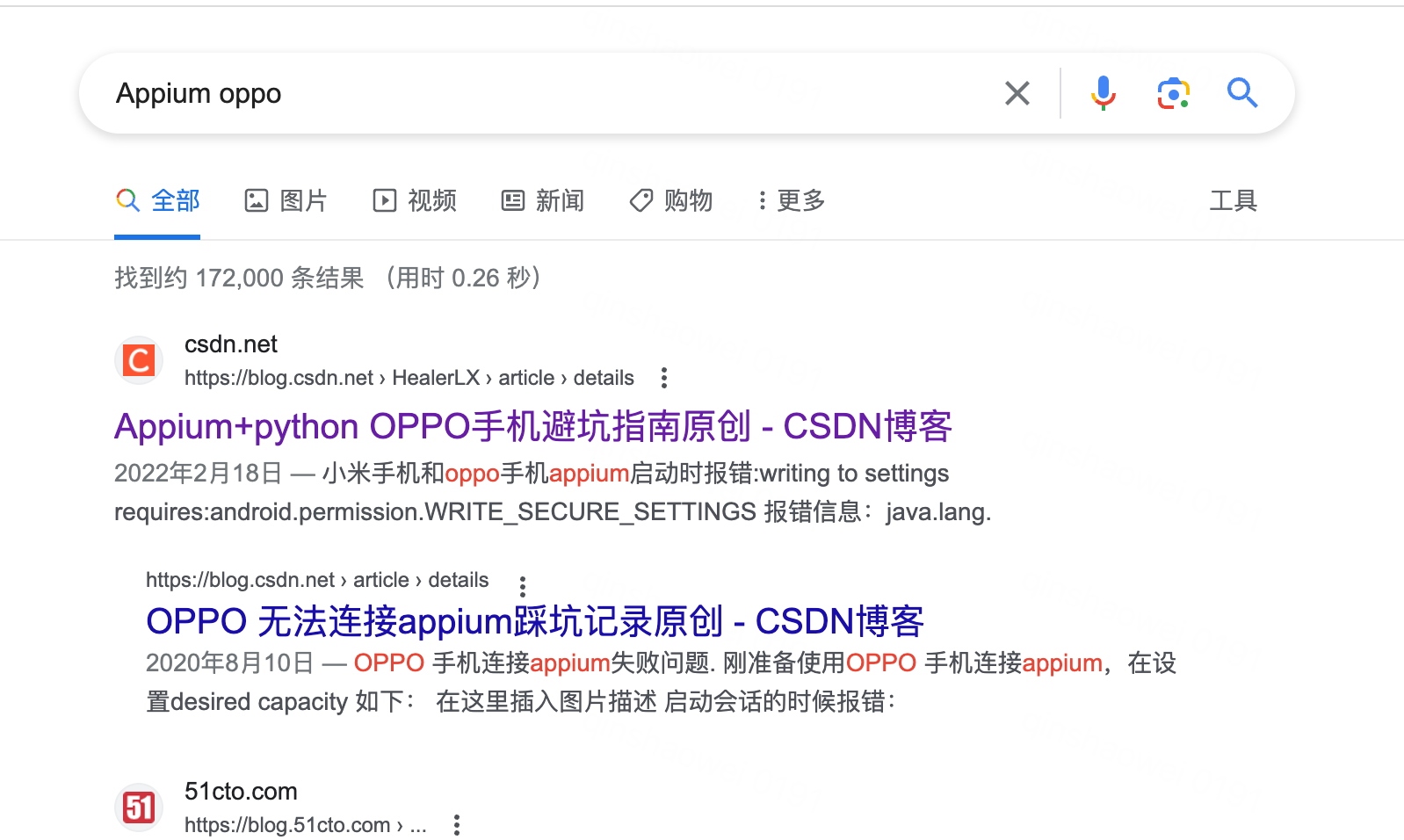1404x840 pixels.
Task: Open image search with the camera lens icon
Action: [x=1173, y=93]
